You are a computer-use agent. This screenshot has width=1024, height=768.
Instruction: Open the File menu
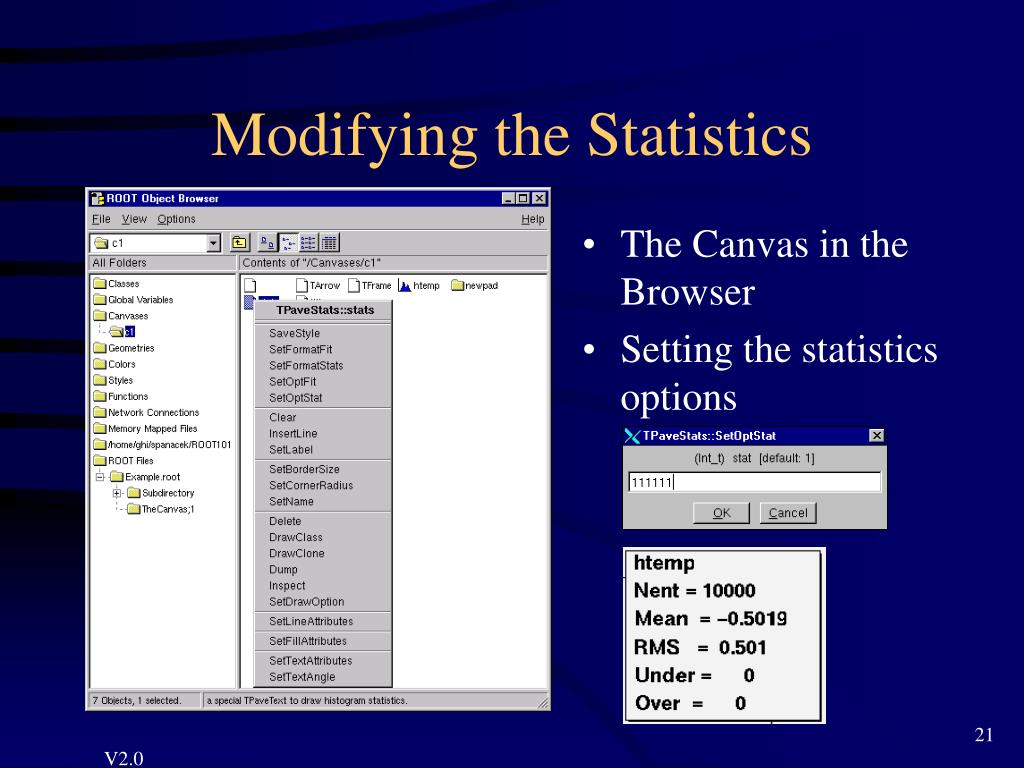(x=101, y=219)
